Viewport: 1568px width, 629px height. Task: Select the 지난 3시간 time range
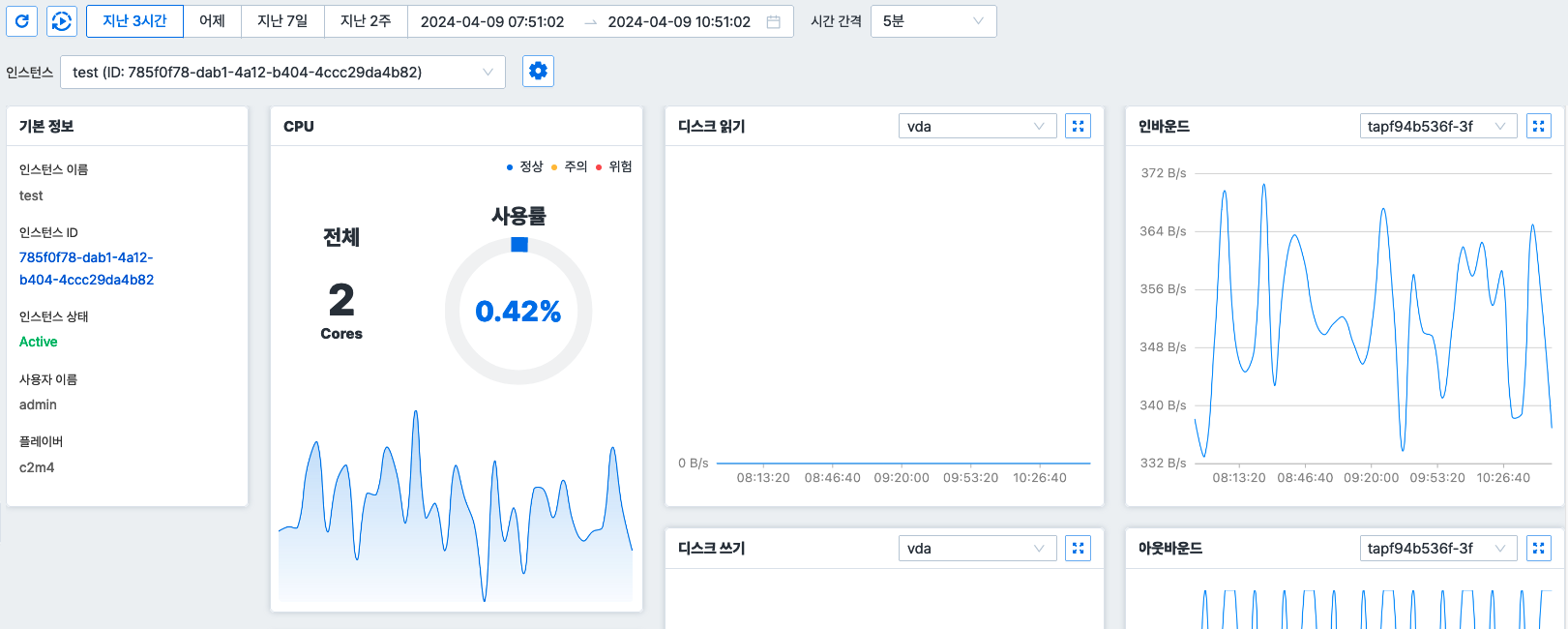click(134, 21)
